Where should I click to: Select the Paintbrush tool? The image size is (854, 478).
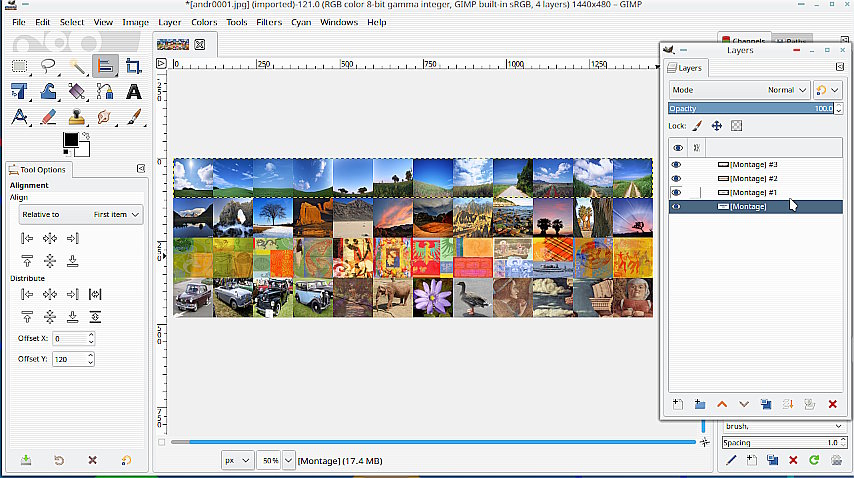(x=133, y=117)
